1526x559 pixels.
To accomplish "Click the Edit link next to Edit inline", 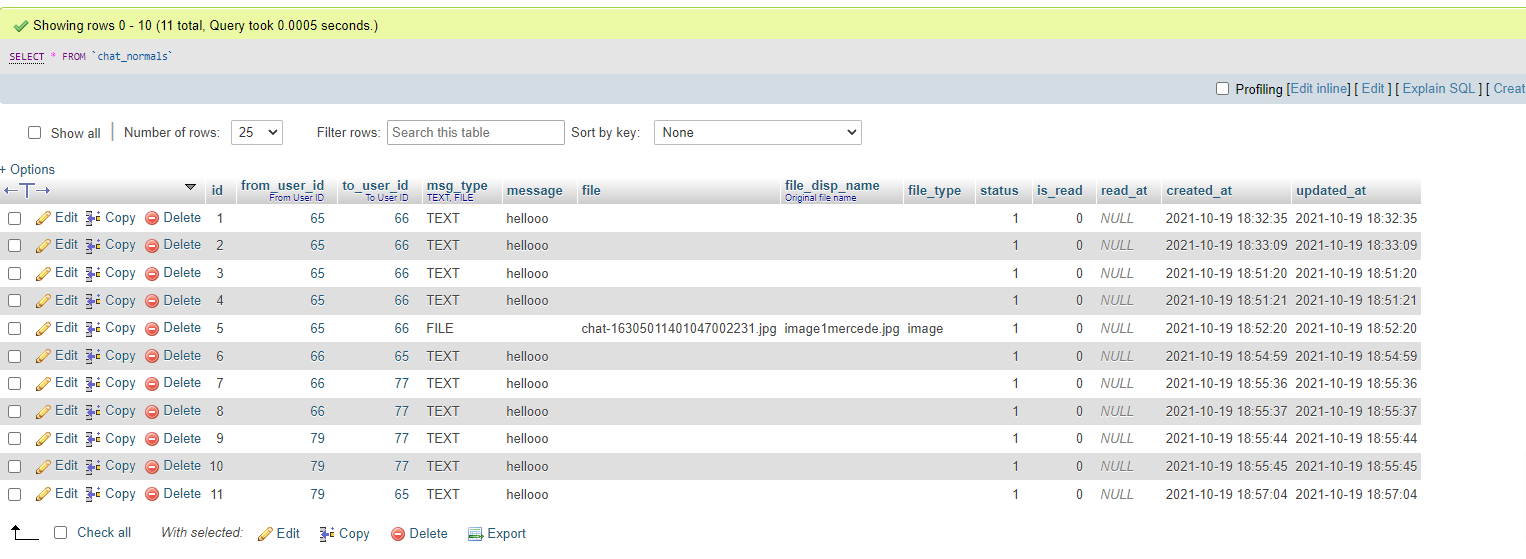I will [x=1373, y=88].
